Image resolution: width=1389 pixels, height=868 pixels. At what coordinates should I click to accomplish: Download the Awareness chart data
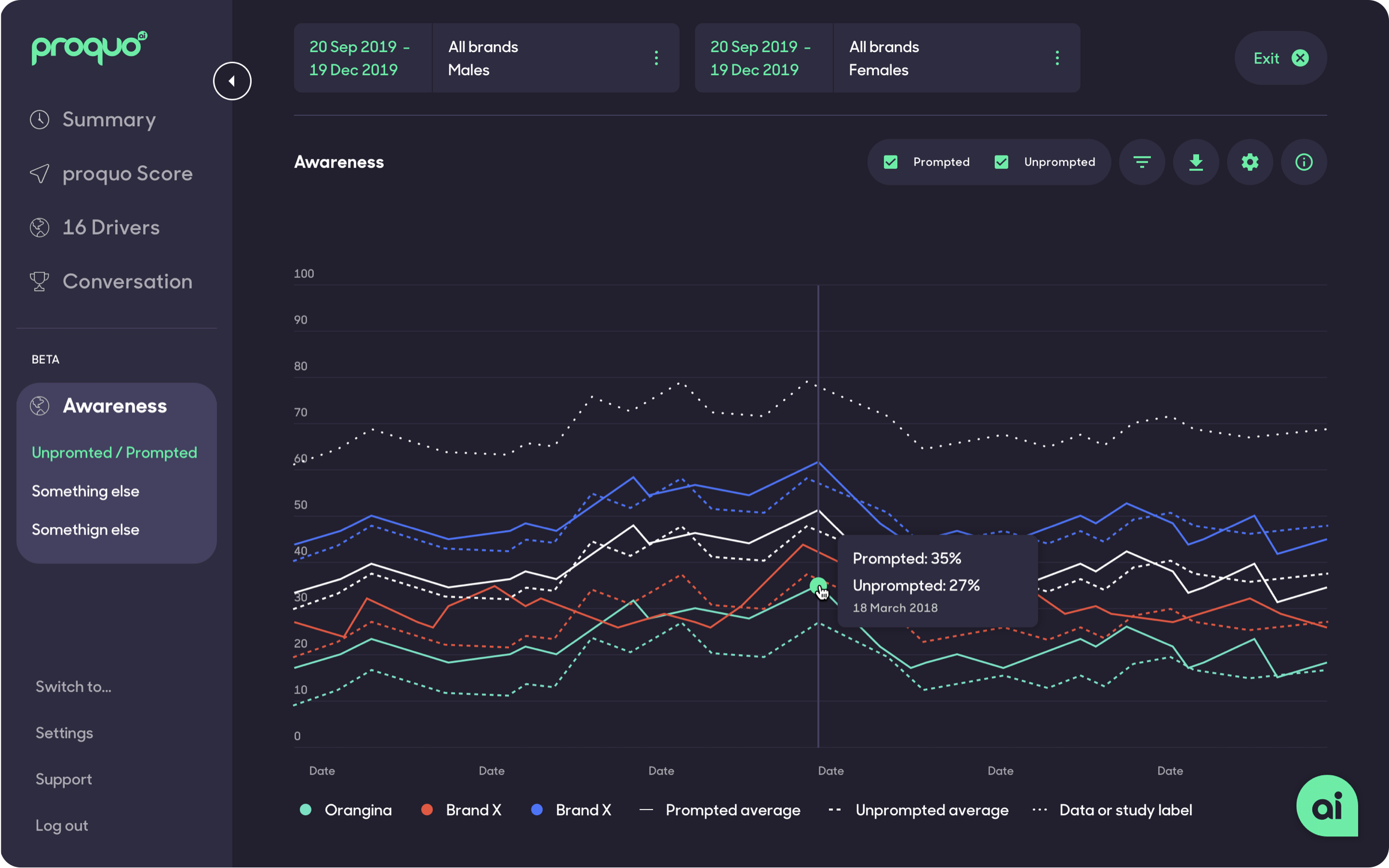coord(1196,162)
